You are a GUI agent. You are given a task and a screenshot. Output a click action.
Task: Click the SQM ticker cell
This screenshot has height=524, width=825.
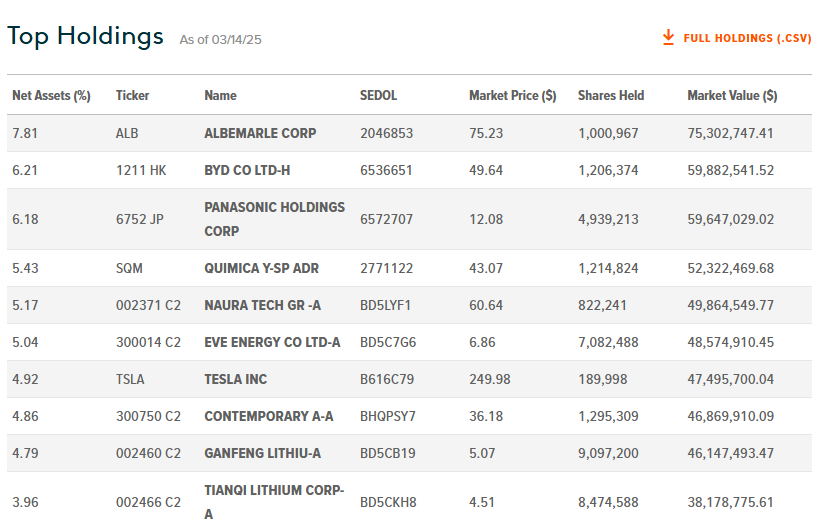pos(129,268)
